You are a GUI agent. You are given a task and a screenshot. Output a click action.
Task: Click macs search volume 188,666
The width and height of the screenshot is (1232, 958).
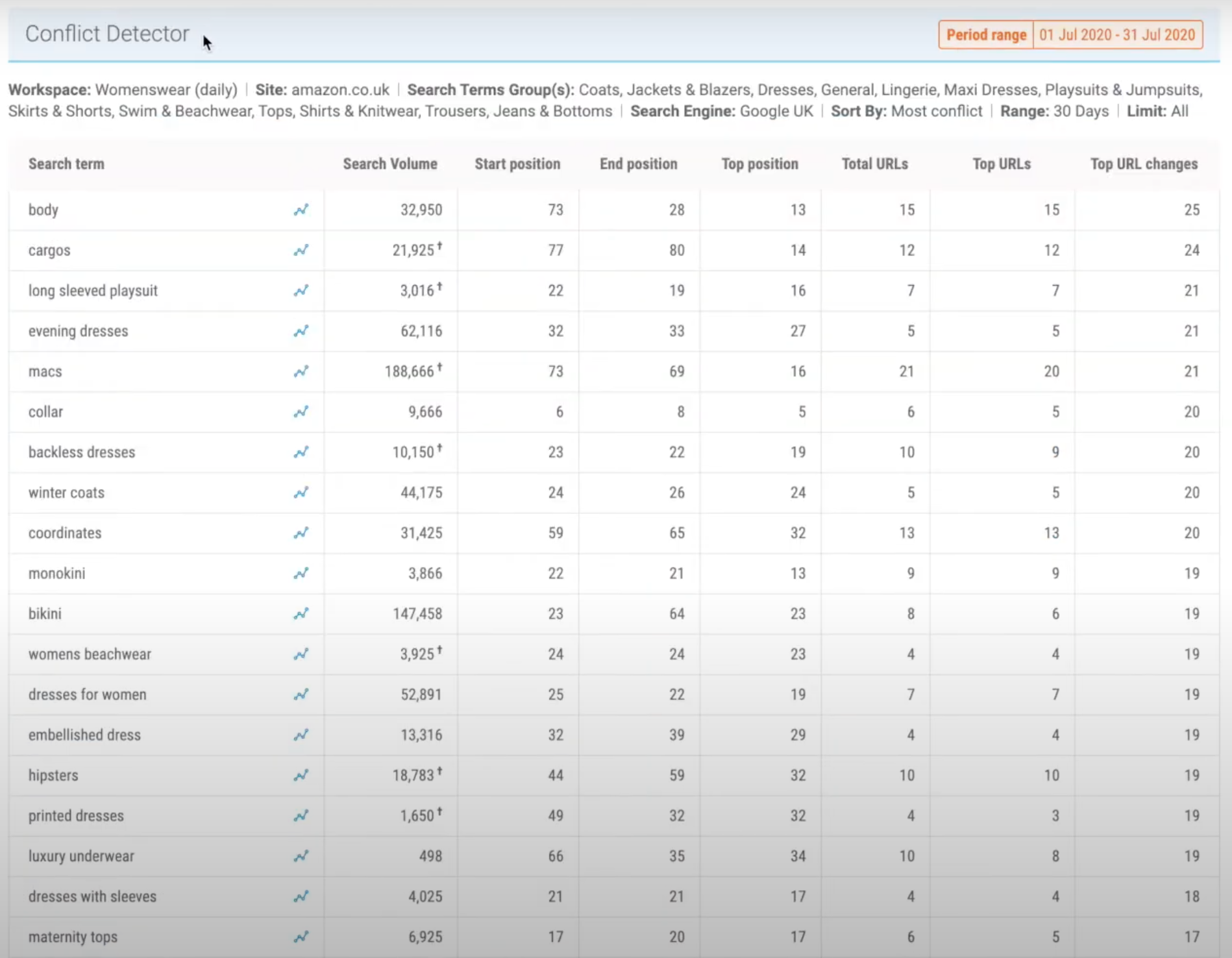tap(410, 371)
